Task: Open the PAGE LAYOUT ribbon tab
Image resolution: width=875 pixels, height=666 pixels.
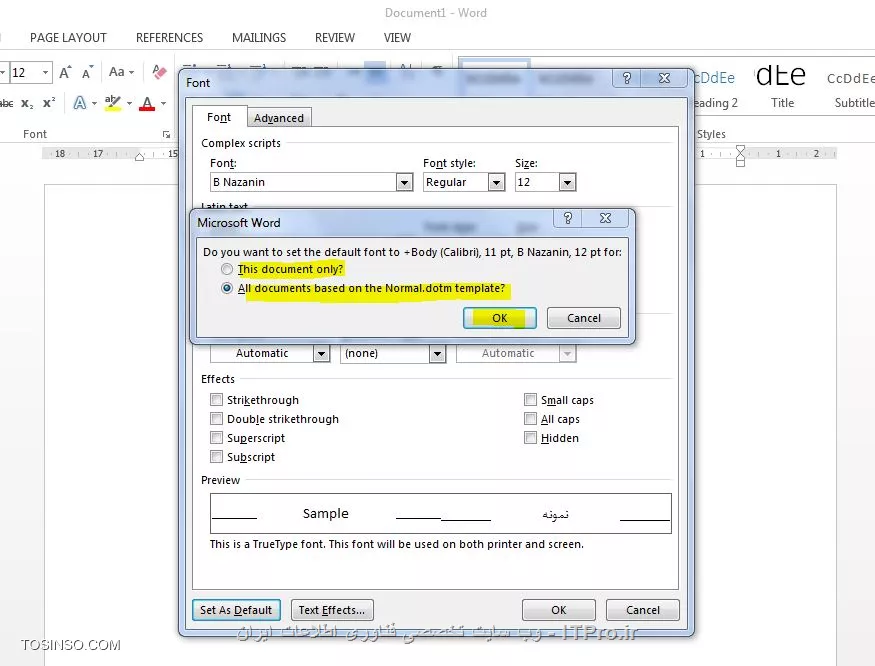Action: point(68,37)
